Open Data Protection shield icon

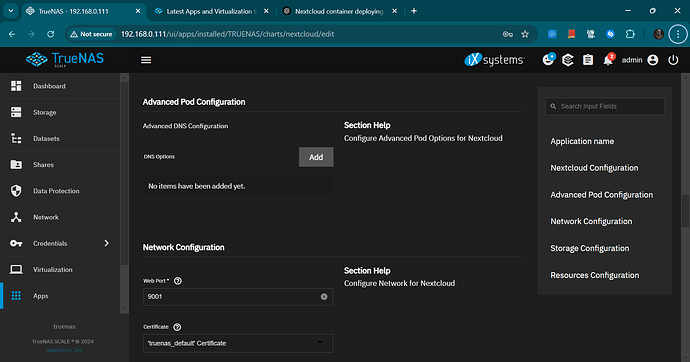(x=16, y=191)
